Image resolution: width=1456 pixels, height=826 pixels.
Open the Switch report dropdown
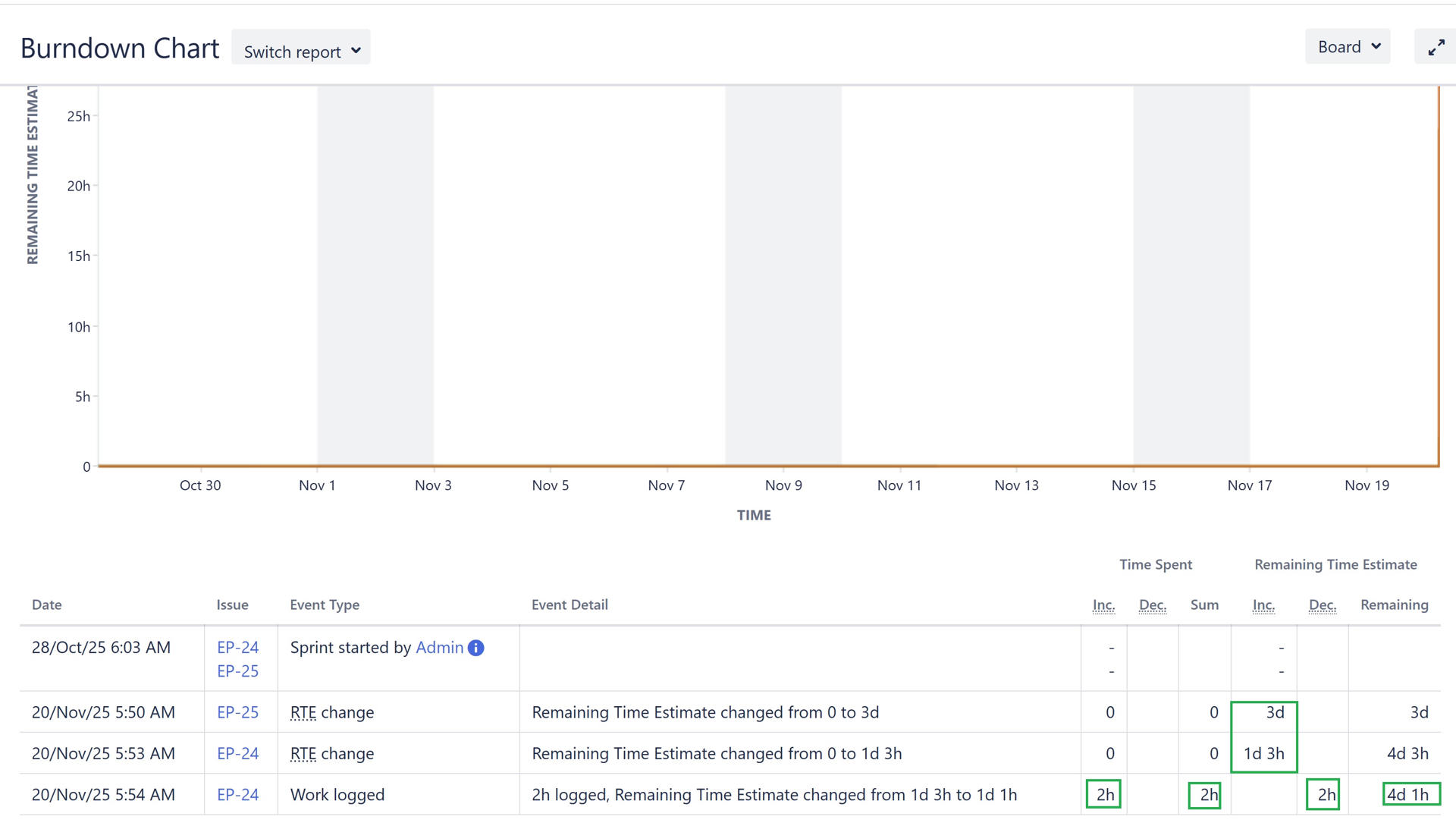coord(301,52)
